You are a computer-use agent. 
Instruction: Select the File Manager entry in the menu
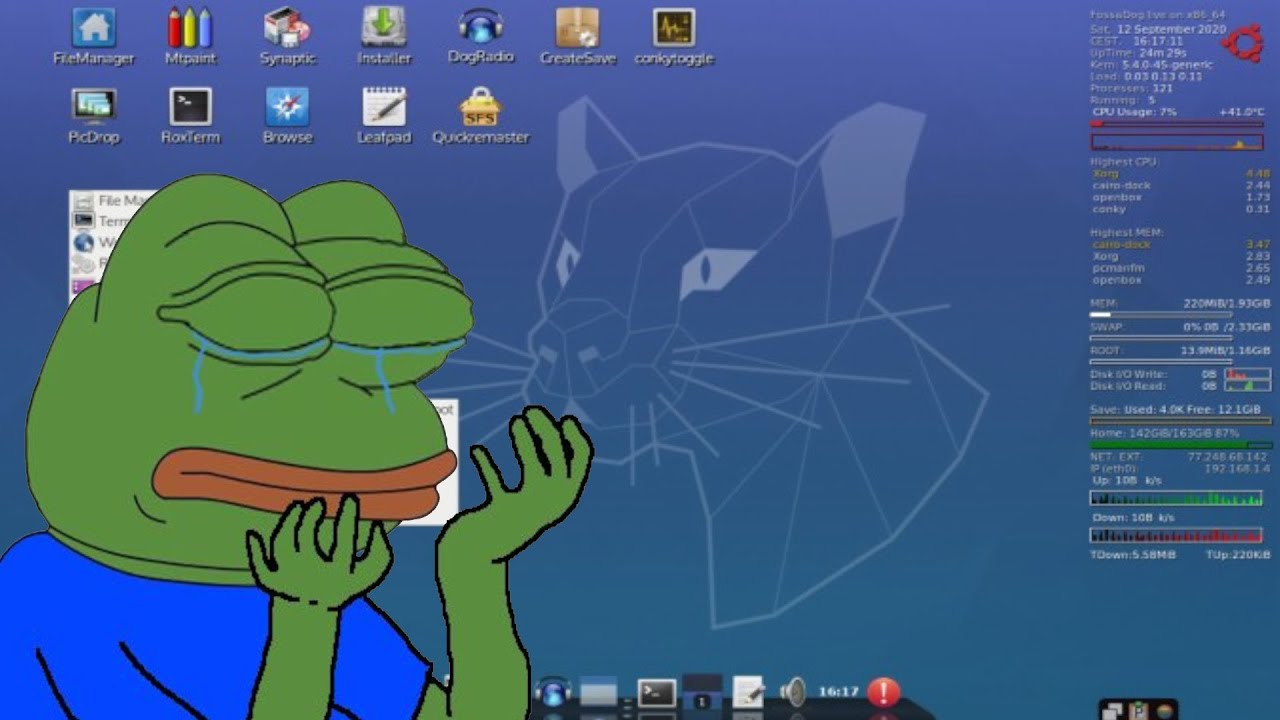(112, 200)
